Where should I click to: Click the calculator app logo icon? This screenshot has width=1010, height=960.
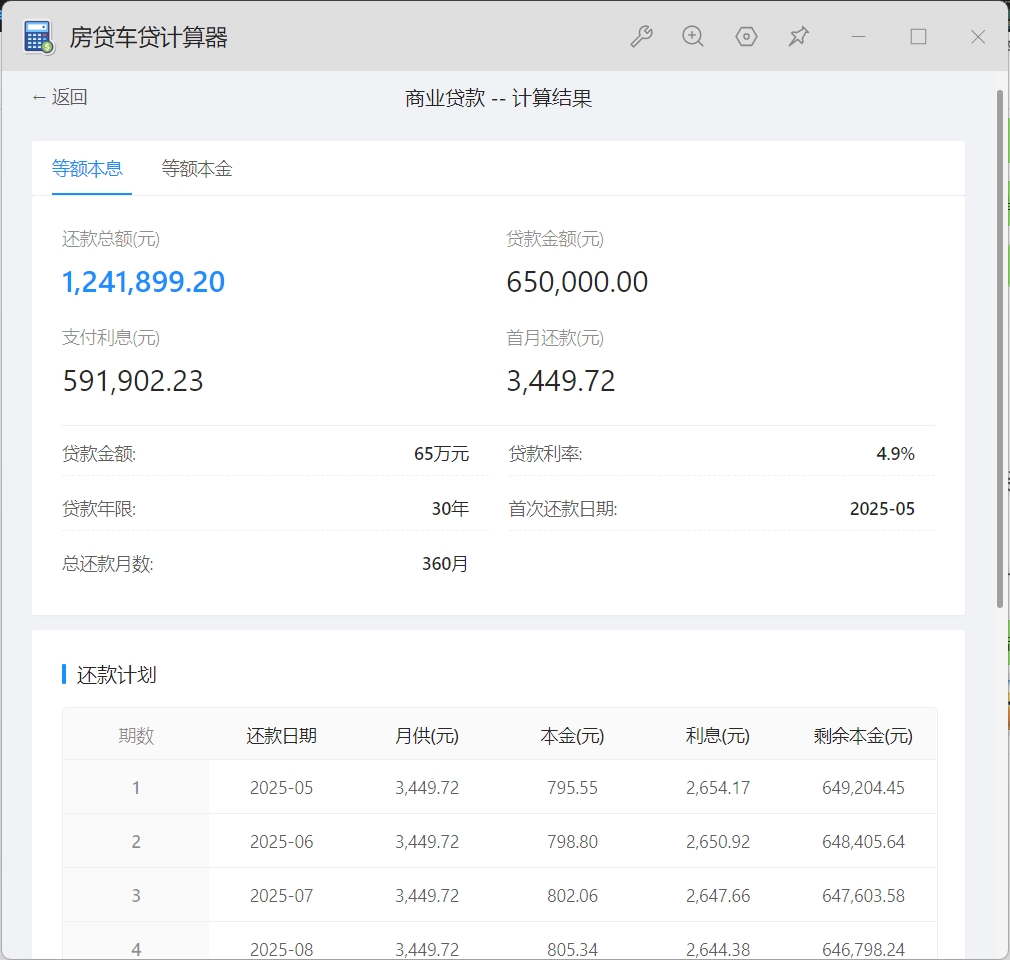click(x=38, y=37)
